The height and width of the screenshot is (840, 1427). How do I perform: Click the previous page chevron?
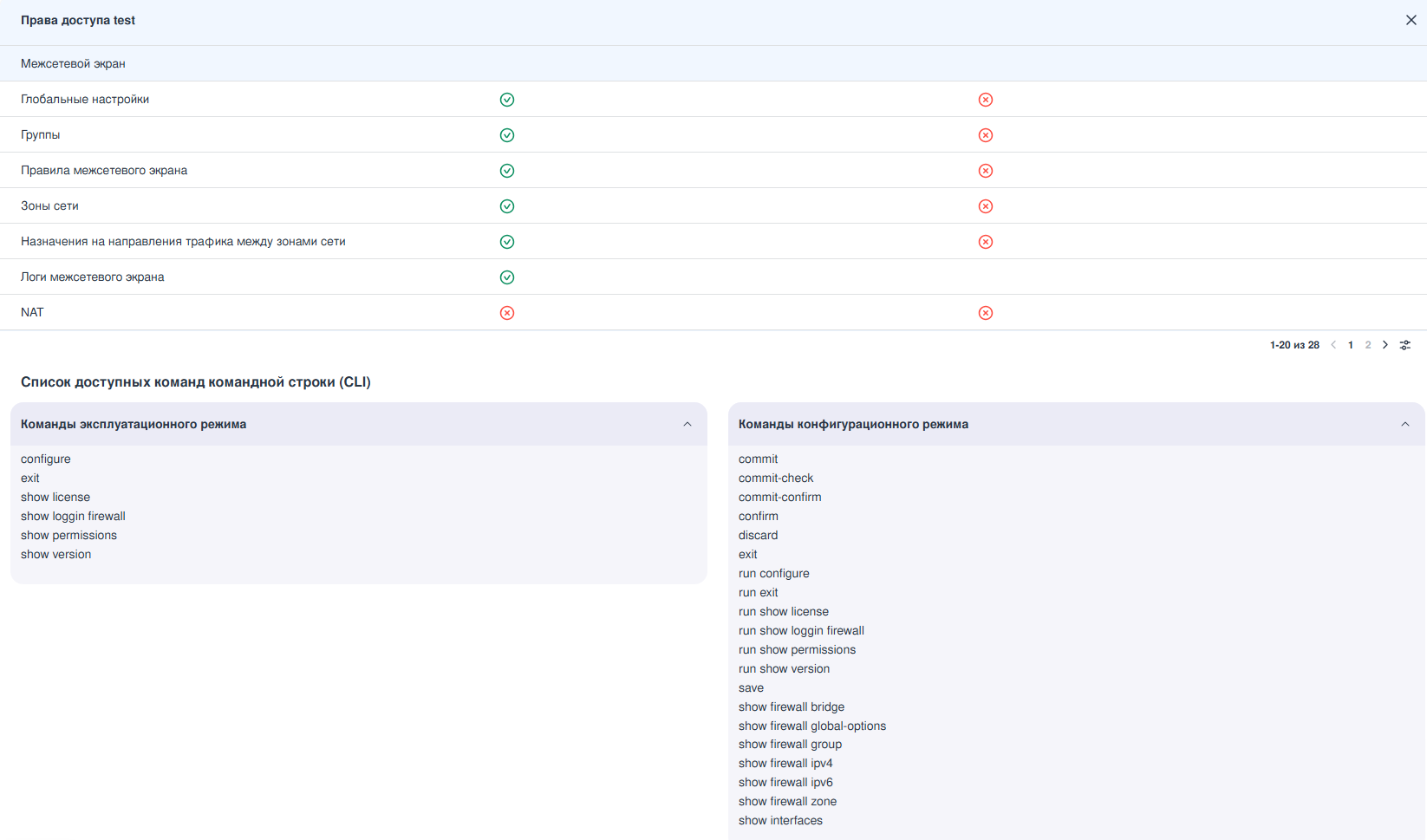pyautogui.click(x=1333, y=345)
